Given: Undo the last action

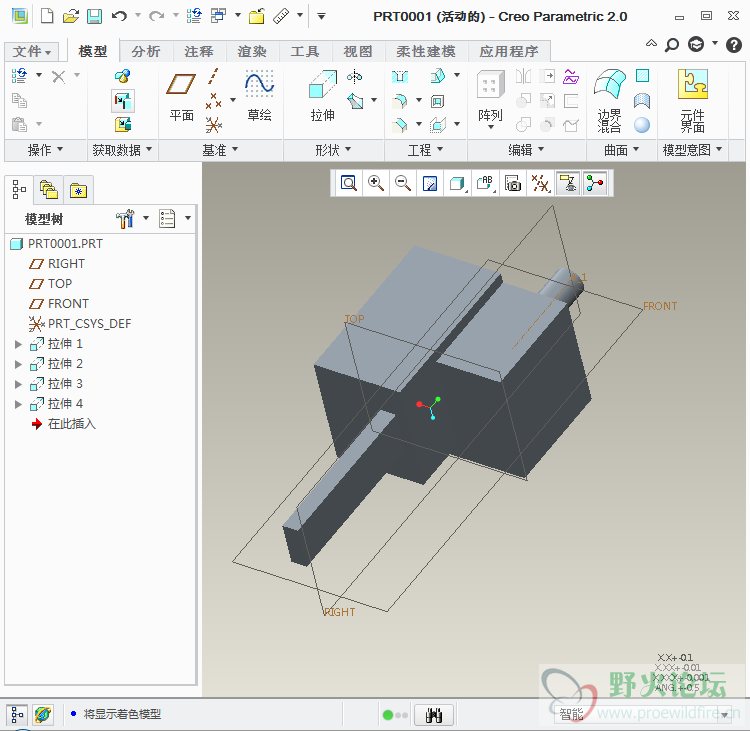Looking at the screenshot, I should click(x=119, y=16).
